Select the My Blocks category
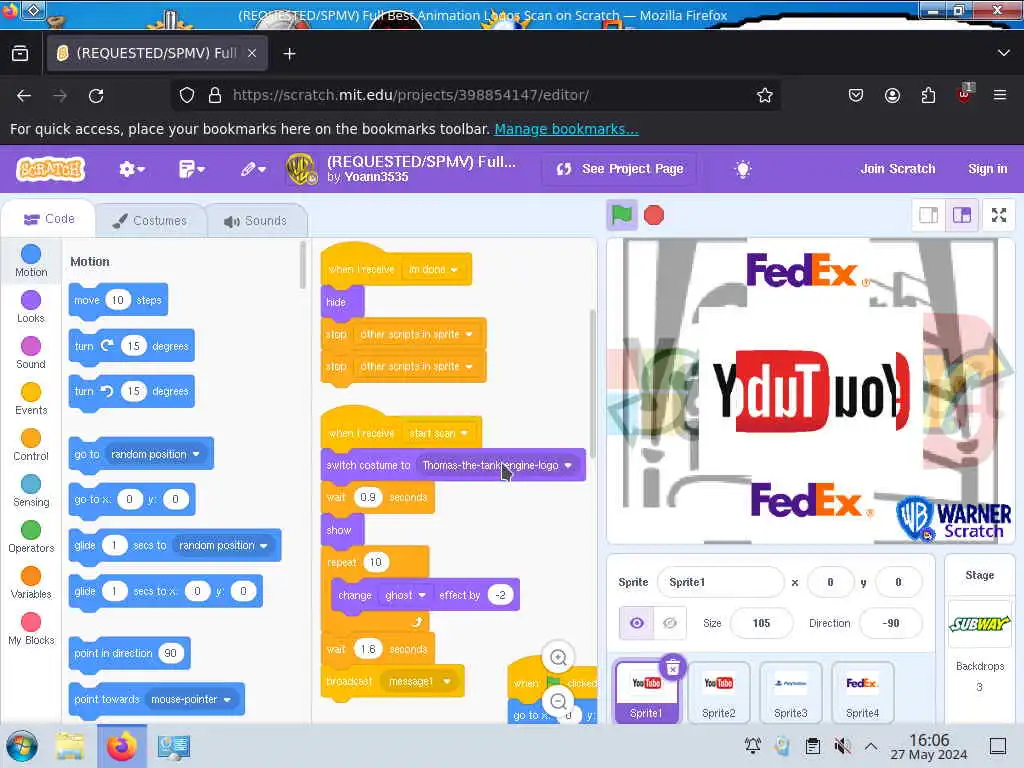The height and width of the screenshot is (768, 1024). (x=31, y=629)
